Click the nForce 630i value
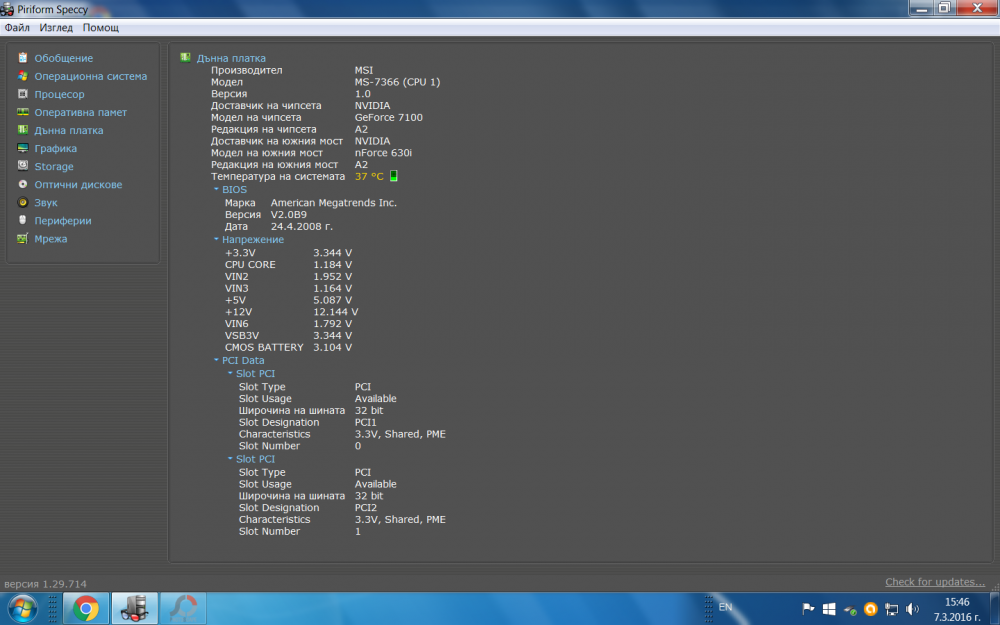 tap(383, 153)
